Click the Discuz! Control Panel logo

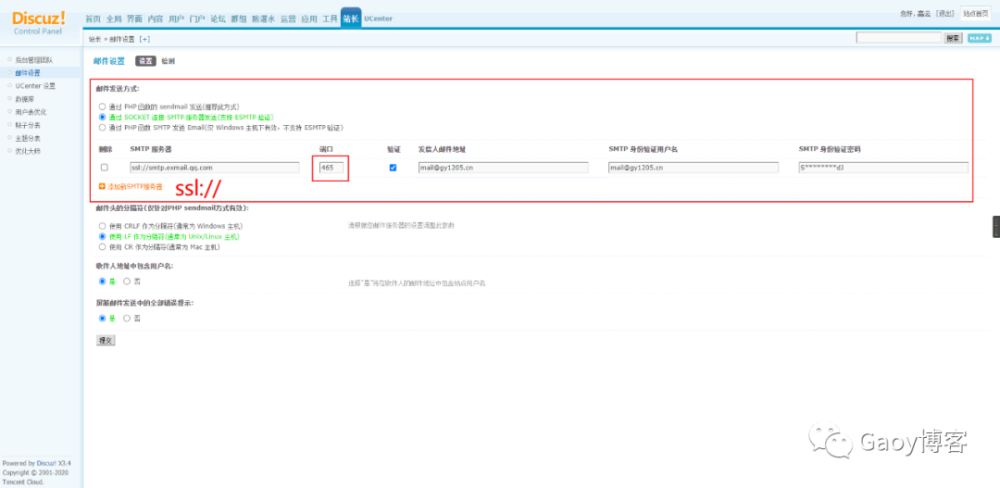pos(39,22)
